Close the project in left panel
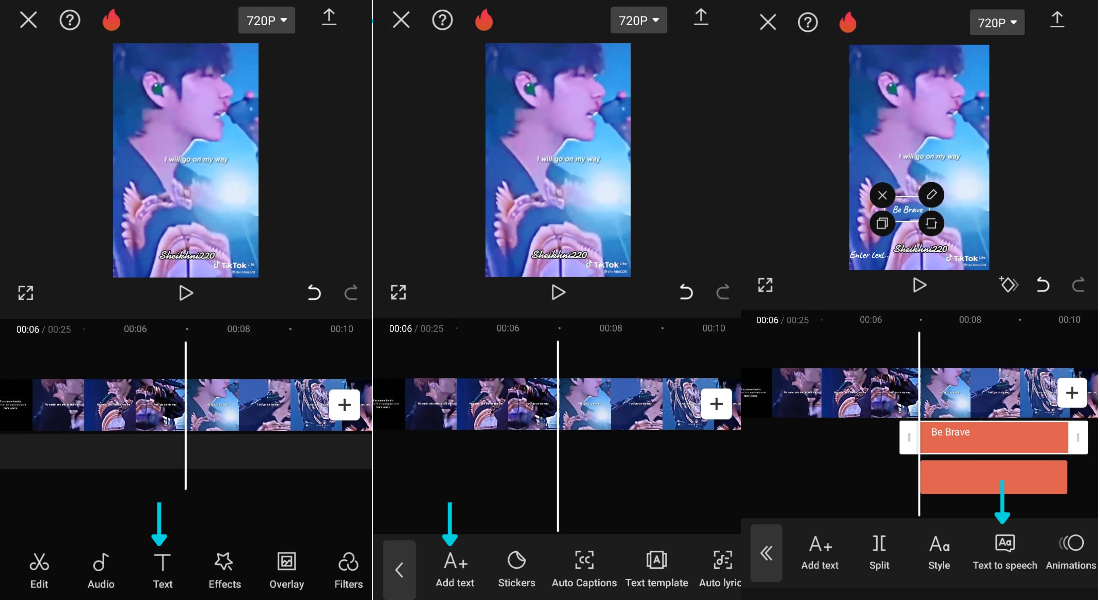 pos(29,20)
